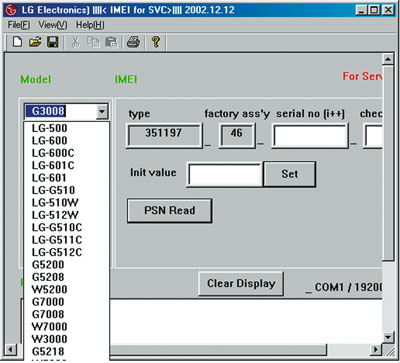Click the vertical scrollbar thumb
Image resolution: width=400 pixels, height=363 pixels.
click(x=388, y=163)
